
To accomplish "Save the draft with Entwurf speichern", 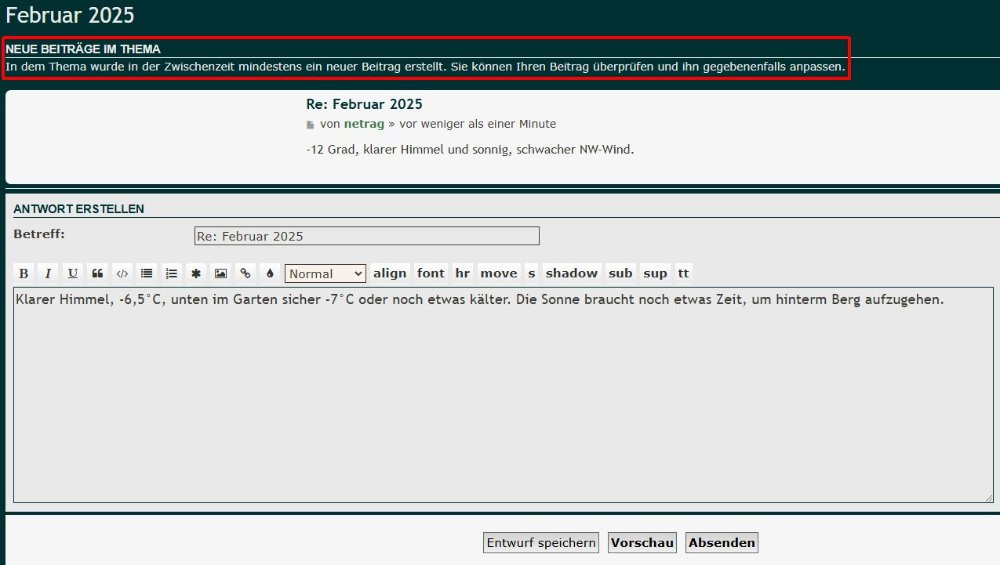I will (x=541, y=543).
